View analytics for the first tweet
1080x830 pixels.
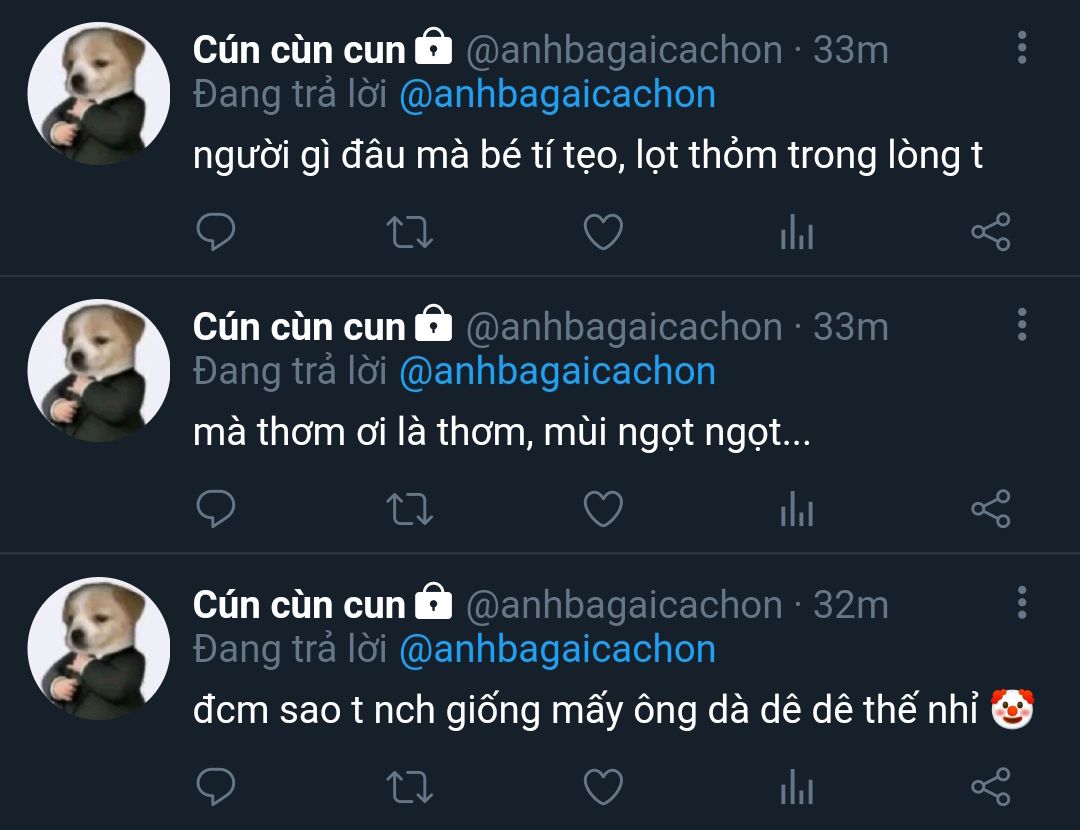point(796,233)
